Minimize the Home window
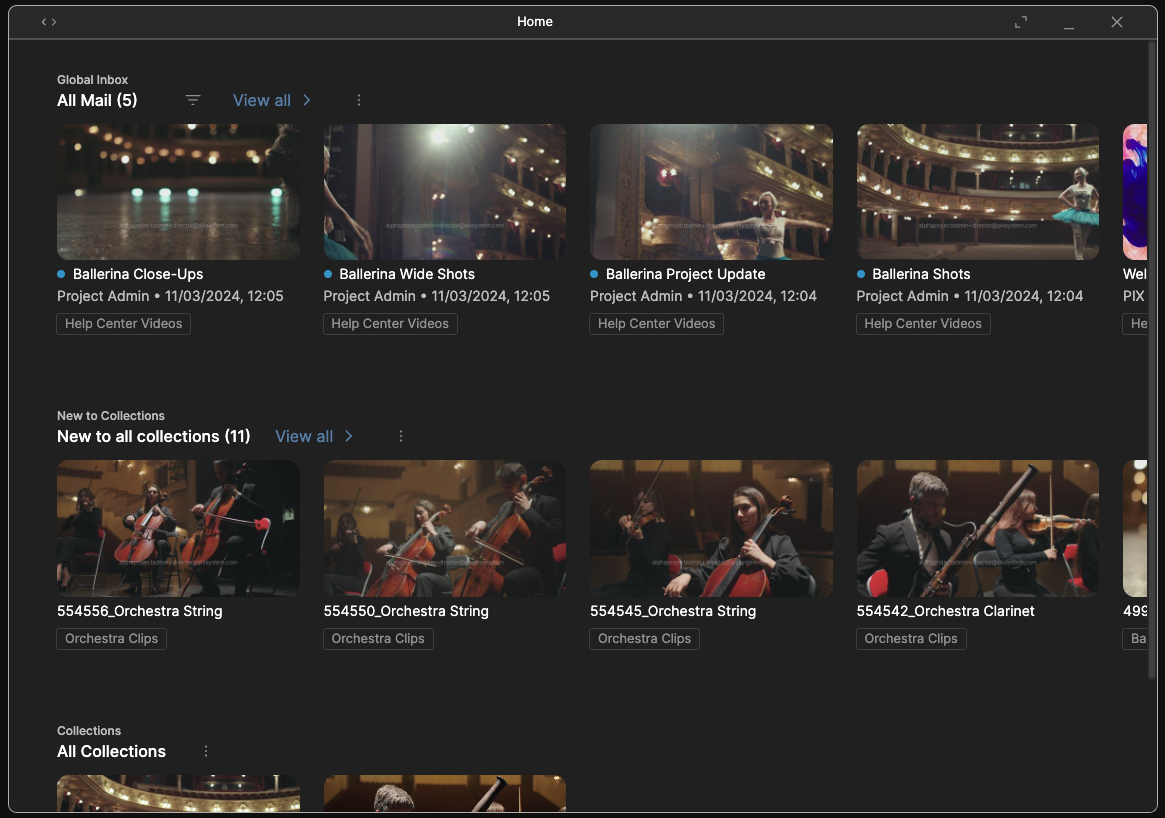This screenshot has height=818, width=1165. [1069, 27]
